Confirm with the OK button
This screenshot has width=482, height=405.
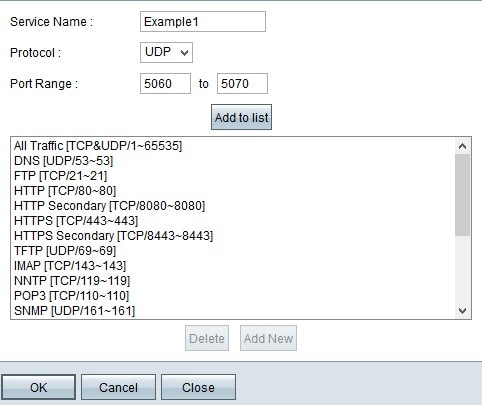click(x=38, y=387)
